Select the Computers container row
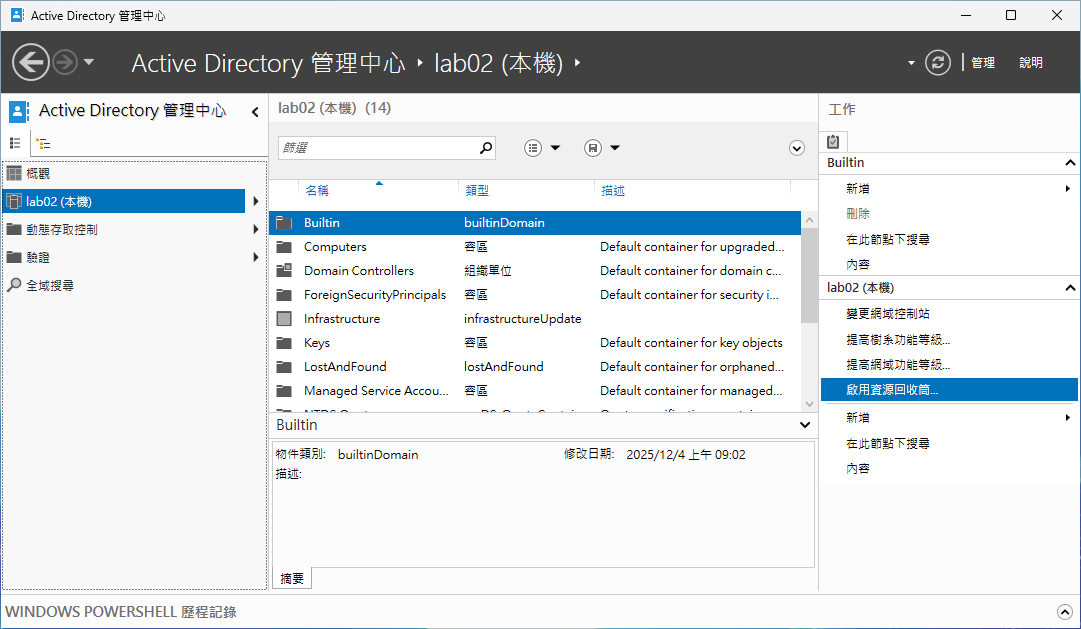This screenshot has width=1081, height=629. tap(535, 247)
